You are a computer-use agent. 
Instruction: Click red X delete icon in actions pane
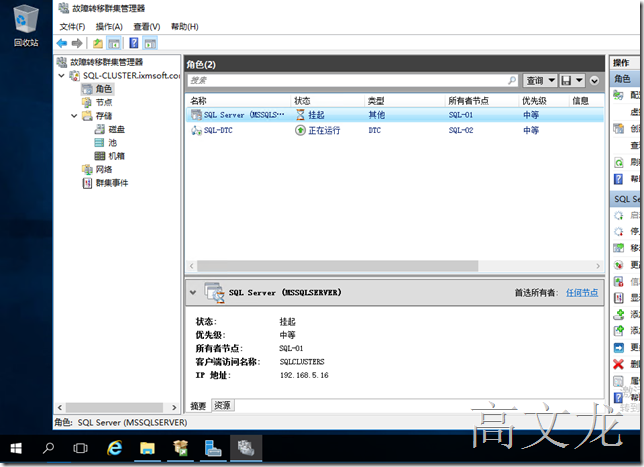(x=618, y=364)
